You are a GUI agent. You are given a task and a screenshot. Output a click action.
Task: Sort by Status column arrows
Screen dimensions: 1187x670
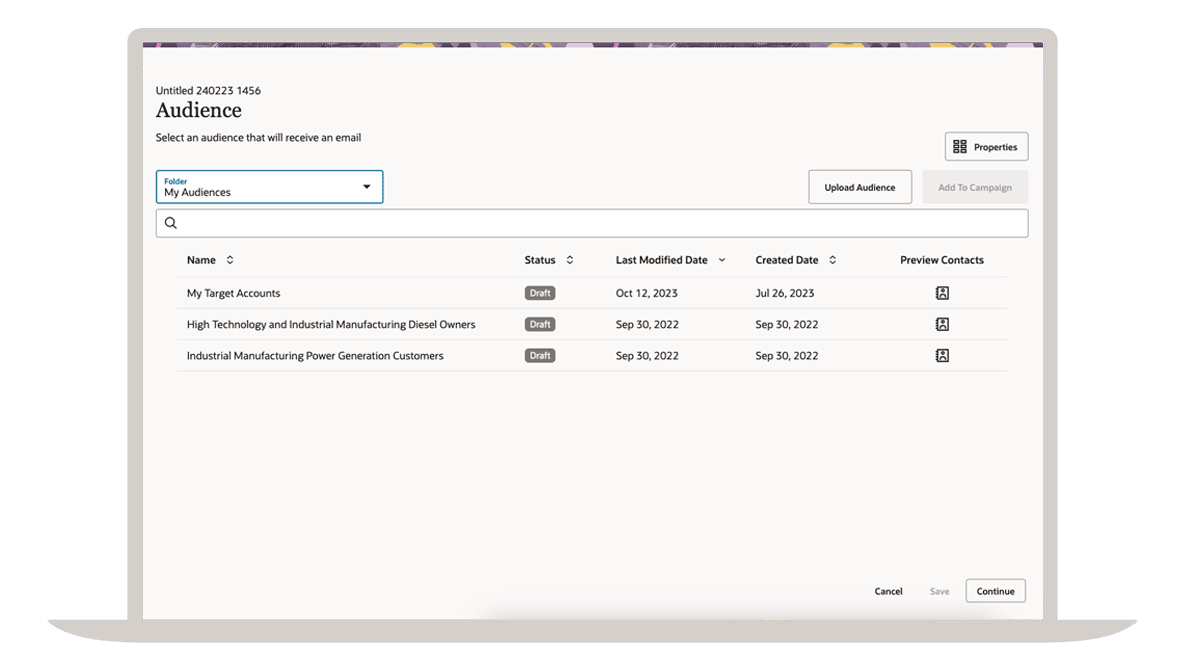(570, 260)
